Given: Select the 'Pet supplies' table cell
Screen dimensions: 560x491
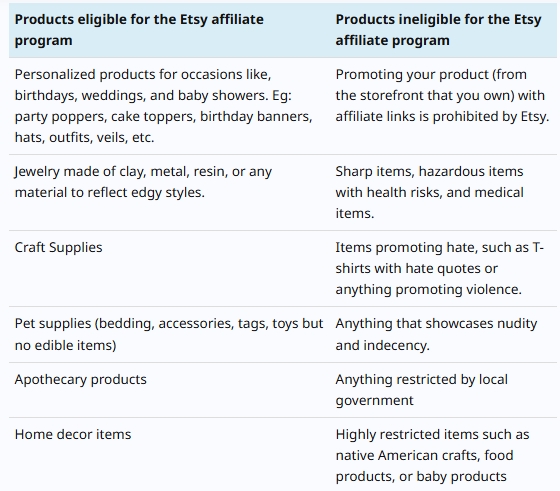Looking at the screenshot, I should (x=169, y=334).
